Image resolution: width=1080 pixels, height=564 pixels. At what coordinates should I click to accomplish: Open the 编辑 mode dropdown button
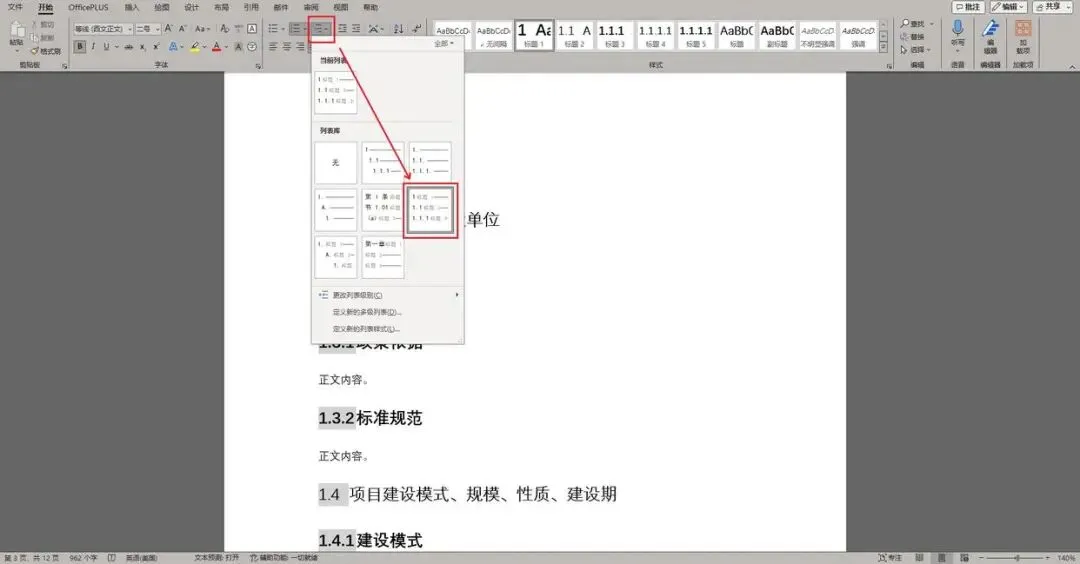pos(1008,7)
